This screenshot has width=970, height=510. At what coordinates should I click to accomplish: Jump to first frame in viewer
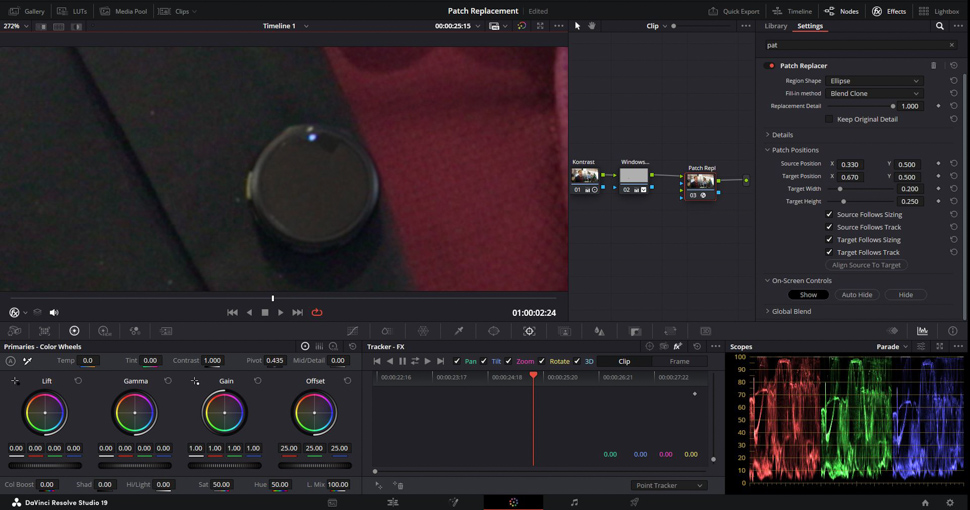[x=232, y=313]
